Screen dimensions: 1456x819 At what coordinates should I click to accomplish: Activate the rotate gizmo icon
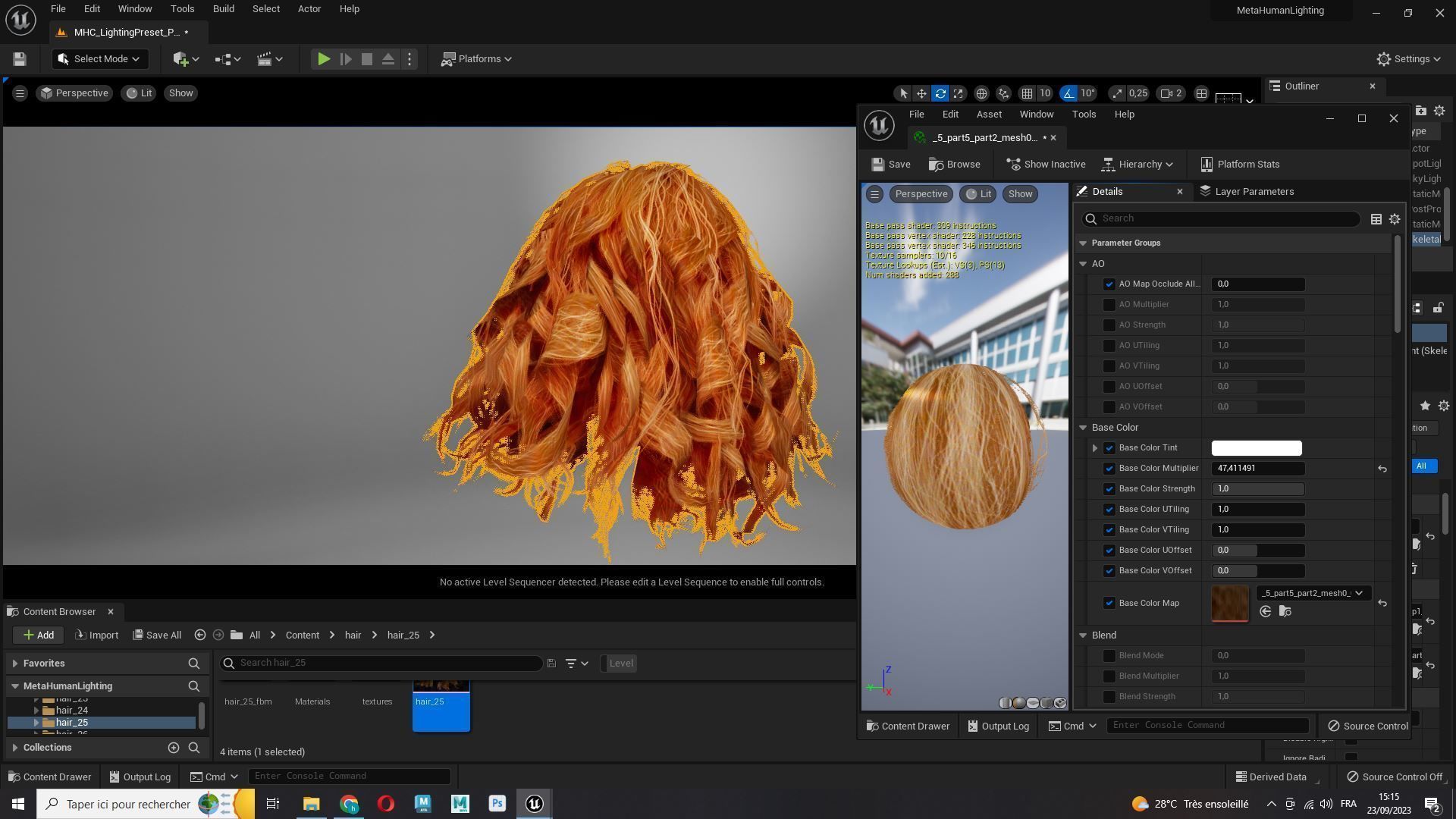tap(940, 93)
